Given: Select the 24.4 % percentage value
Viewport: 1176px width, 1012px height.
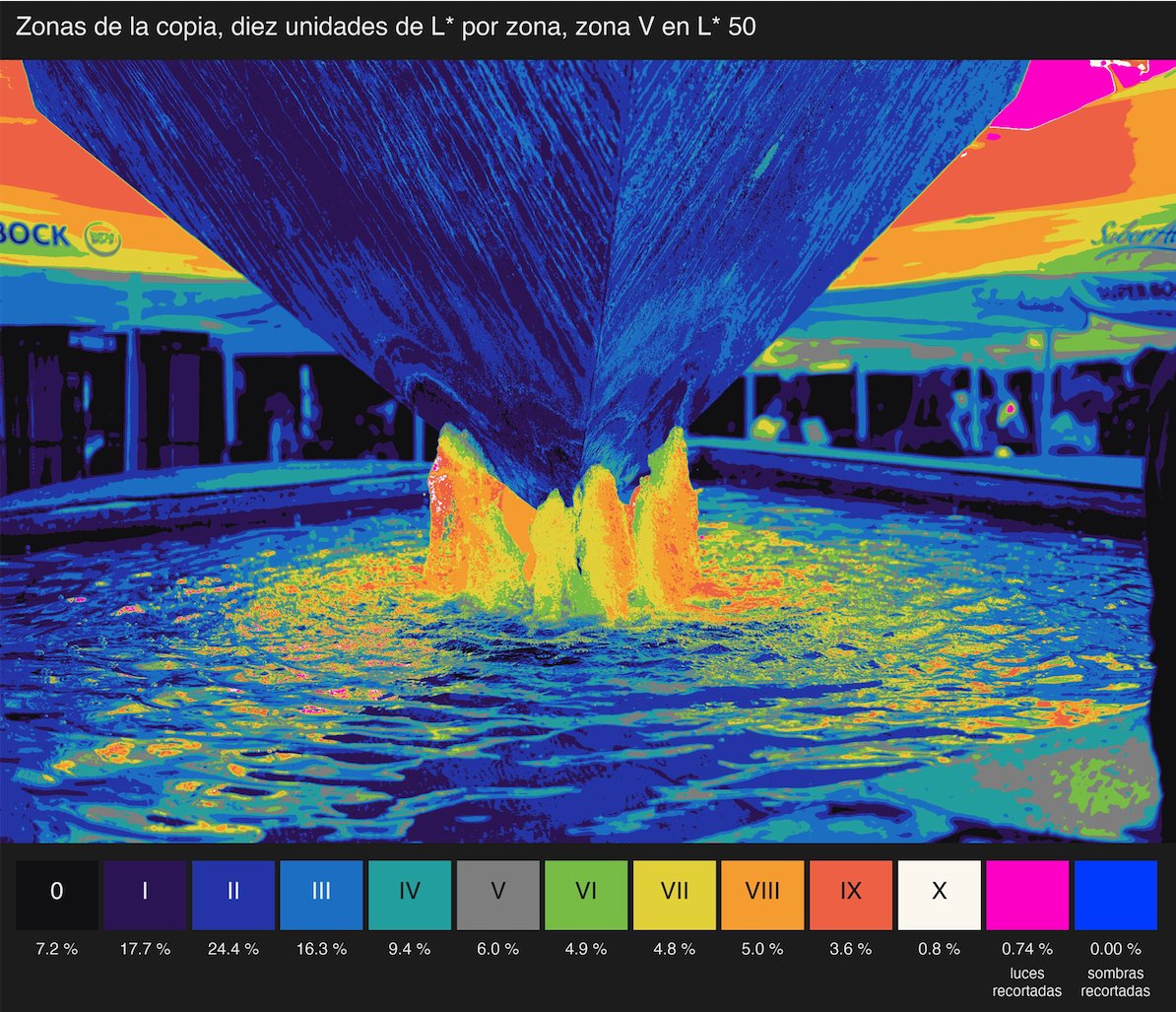Looking at the screenshot, I should (x=233, y=949).
